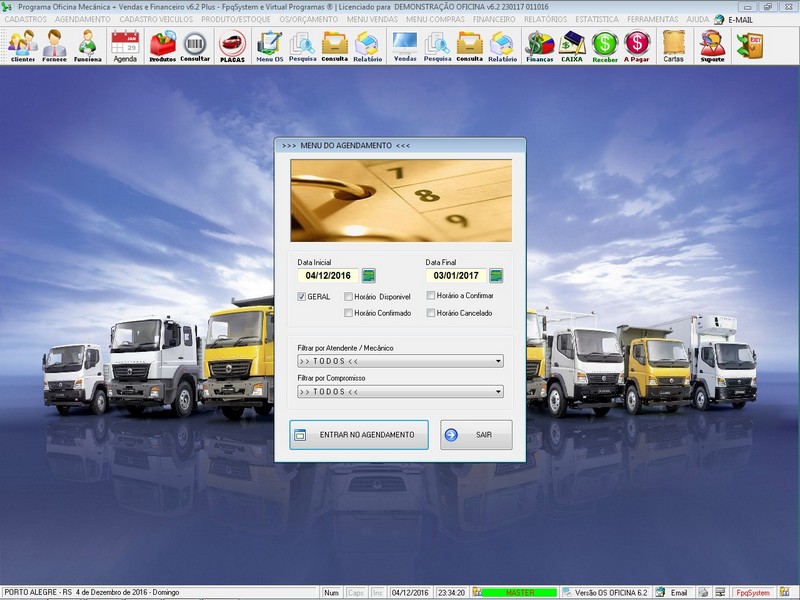Click the Consultar barcode icon

click(x=195, y=45)
